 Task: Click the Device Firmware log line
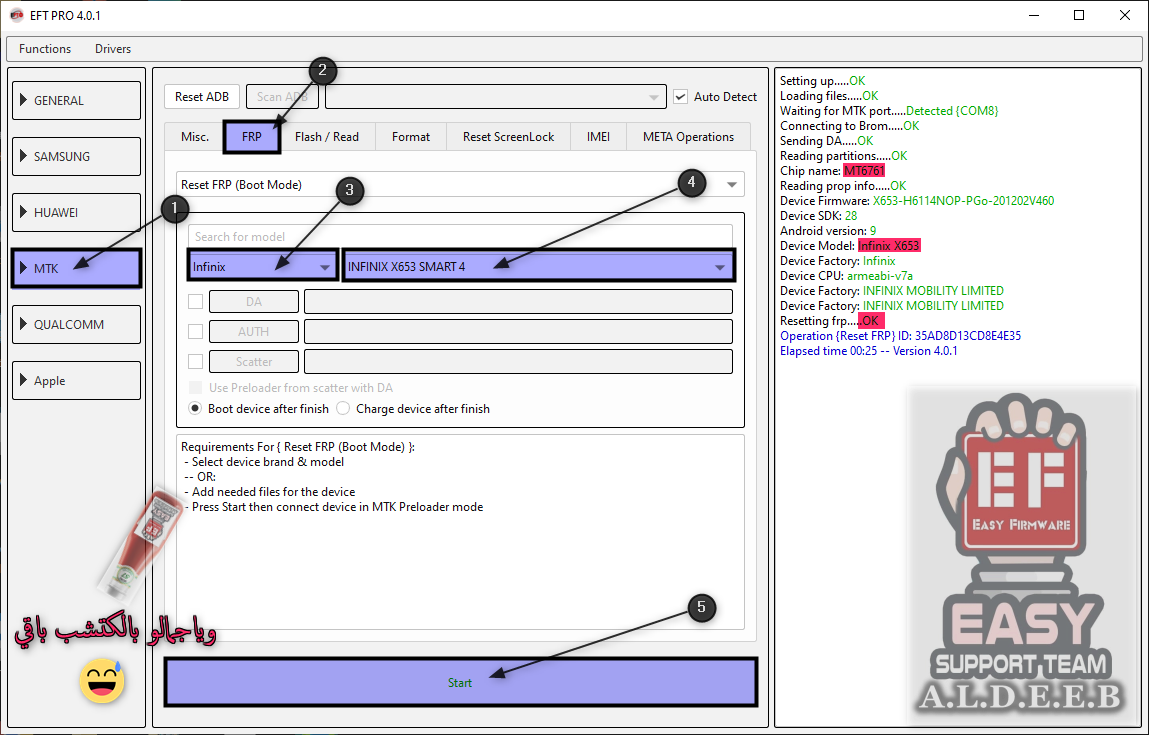(x=917, y=201)
